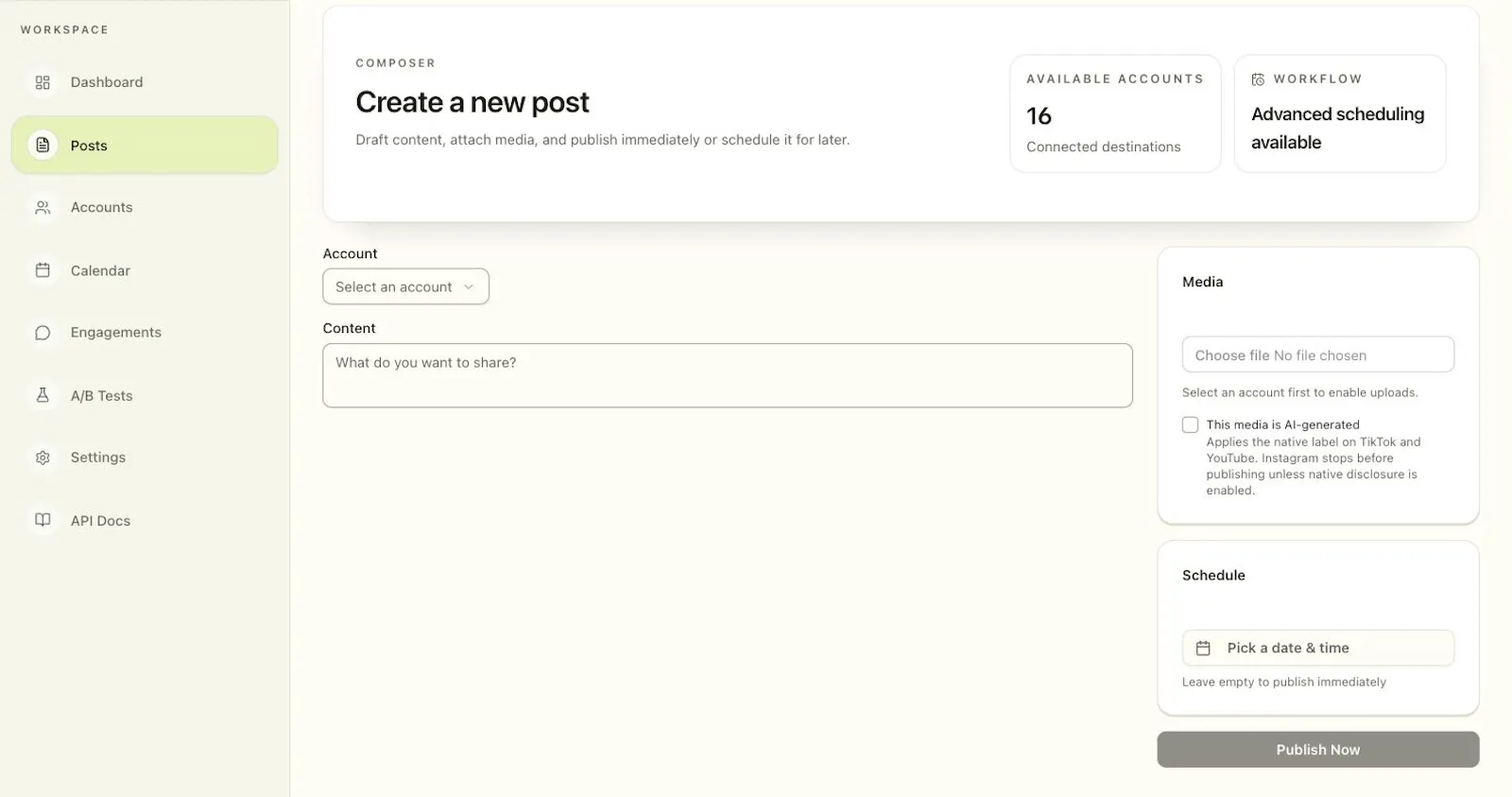Click the Choose file upload field

(x=1317, y=355)
